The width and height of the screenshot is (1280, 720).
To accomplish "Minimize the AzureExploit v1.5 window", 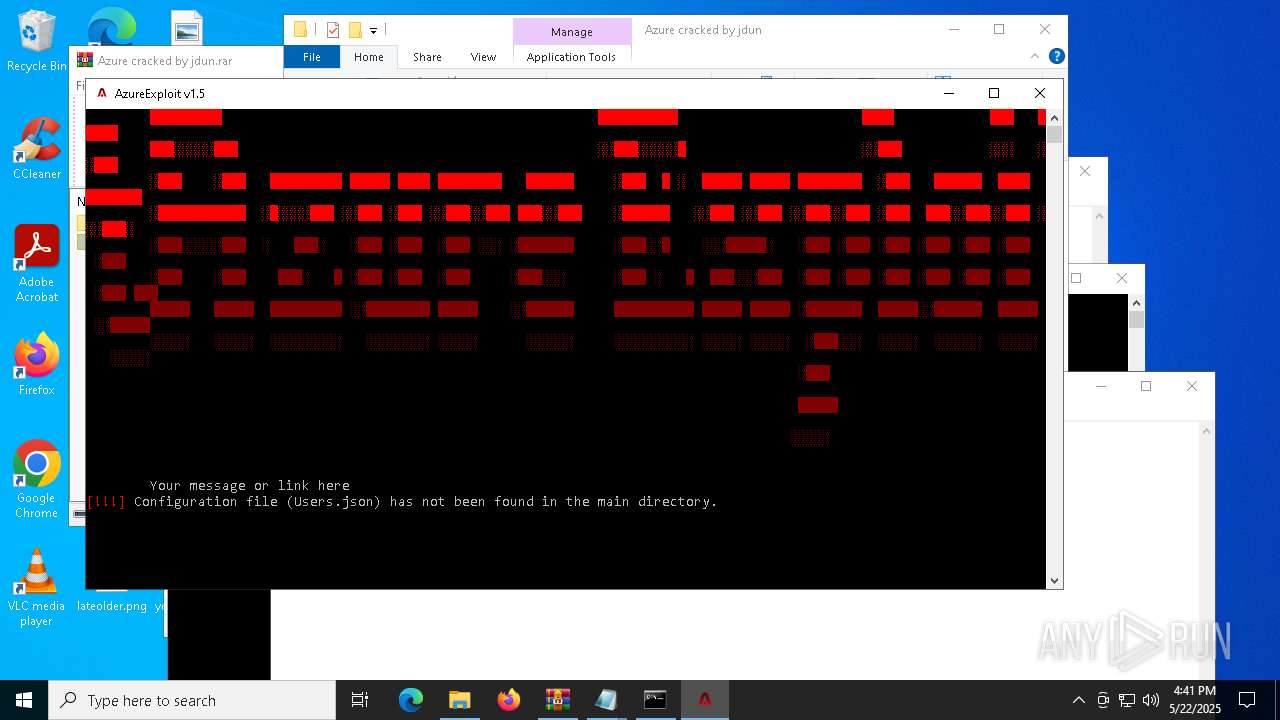I will pyautogui.click(x=949, y=93).
